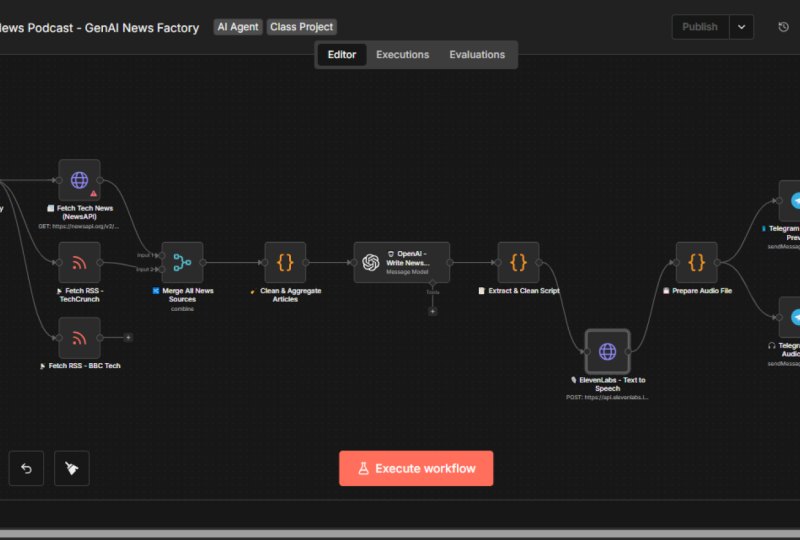The width and height of the screenshot is (800, 540).
Task: Open the Prepare Audio File code node
Action: tap(696, 262)
